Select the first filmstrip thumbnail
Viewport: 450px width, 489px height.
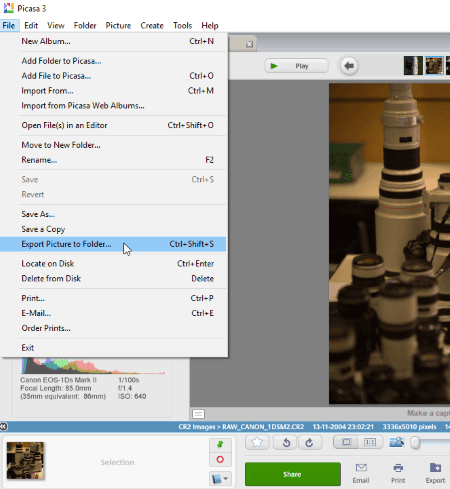pyautogui.click(x=413, y=65)
